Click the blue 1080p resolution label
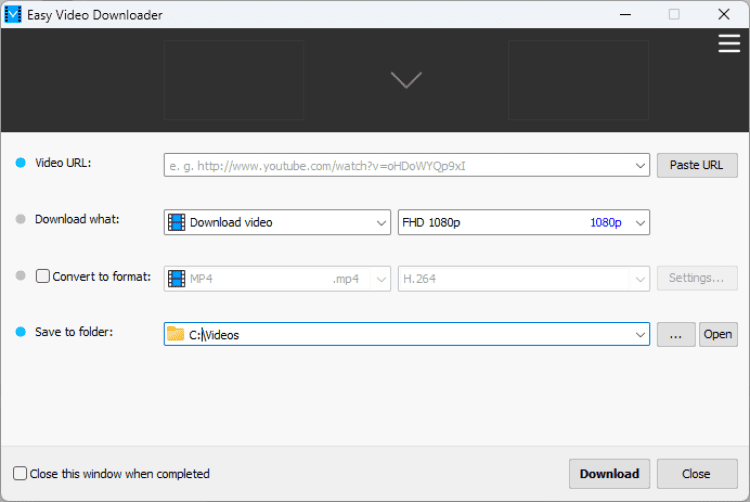Viewport: 750px width, 502px height. coord(606,223)
